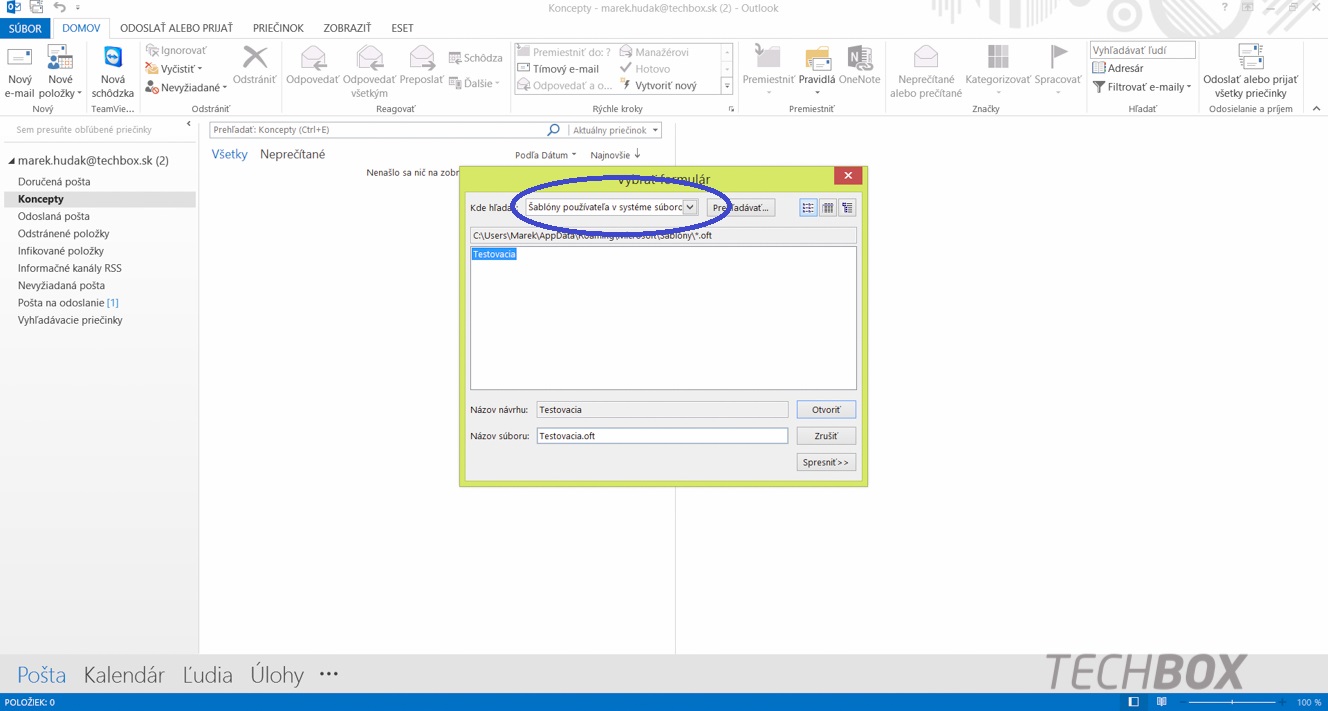Image resolution: width=1328 pixels, height=711 pixels.
Task: Switch to the ODOSLAŤ ALEBO PRIJAŤ tab
Action: (x=176, y=28)
